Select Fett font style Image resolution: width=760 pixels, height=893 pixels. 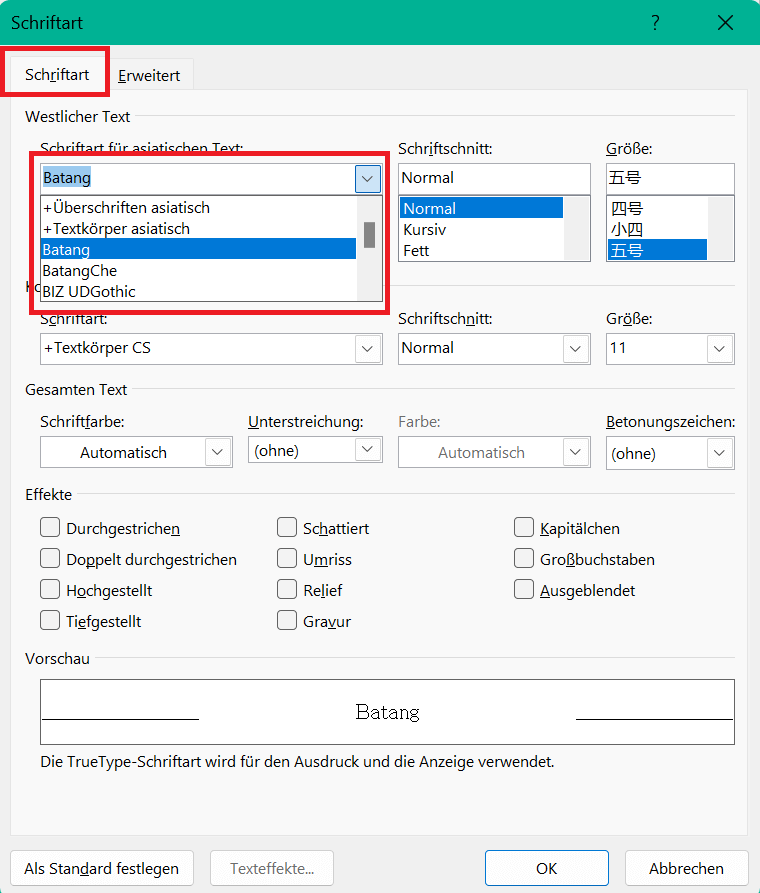coord(417,251)
